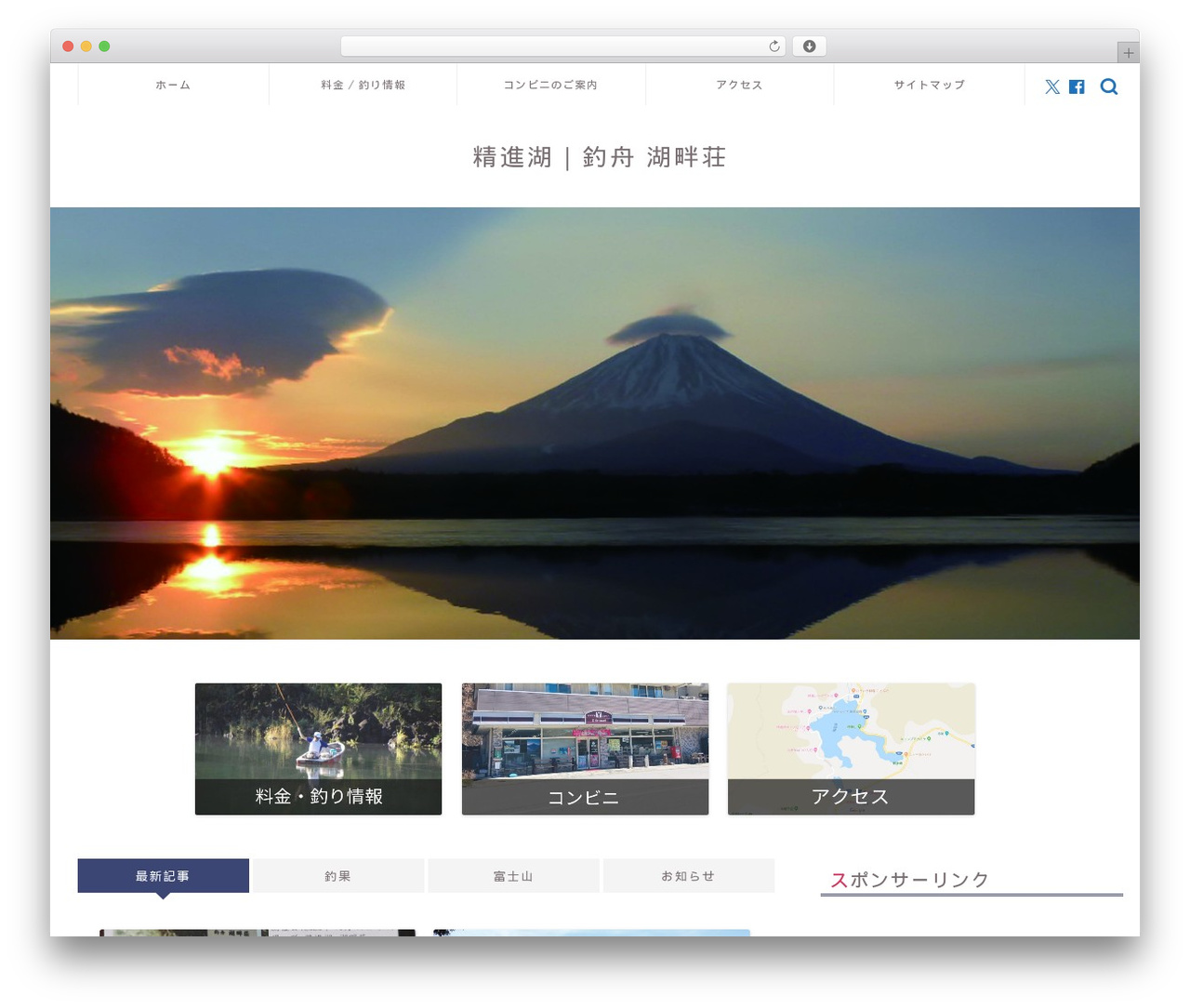Open site search magnifier icon

click(x=1109, y=86)
